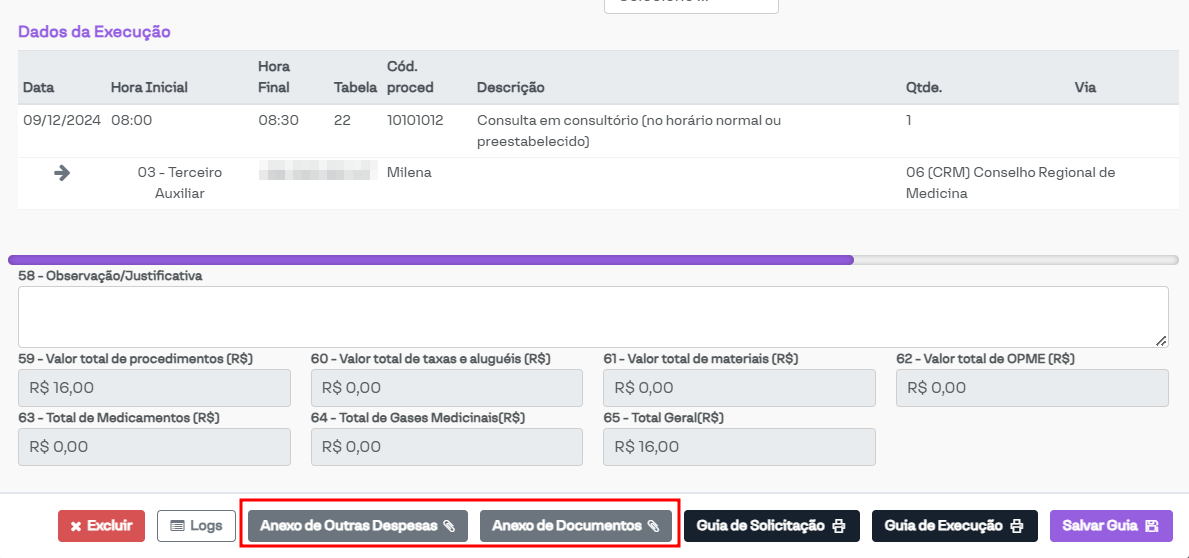Select the Total de Medicamentos field
The width and height of the screenshot is (1189, 558).
coord(154,447)
